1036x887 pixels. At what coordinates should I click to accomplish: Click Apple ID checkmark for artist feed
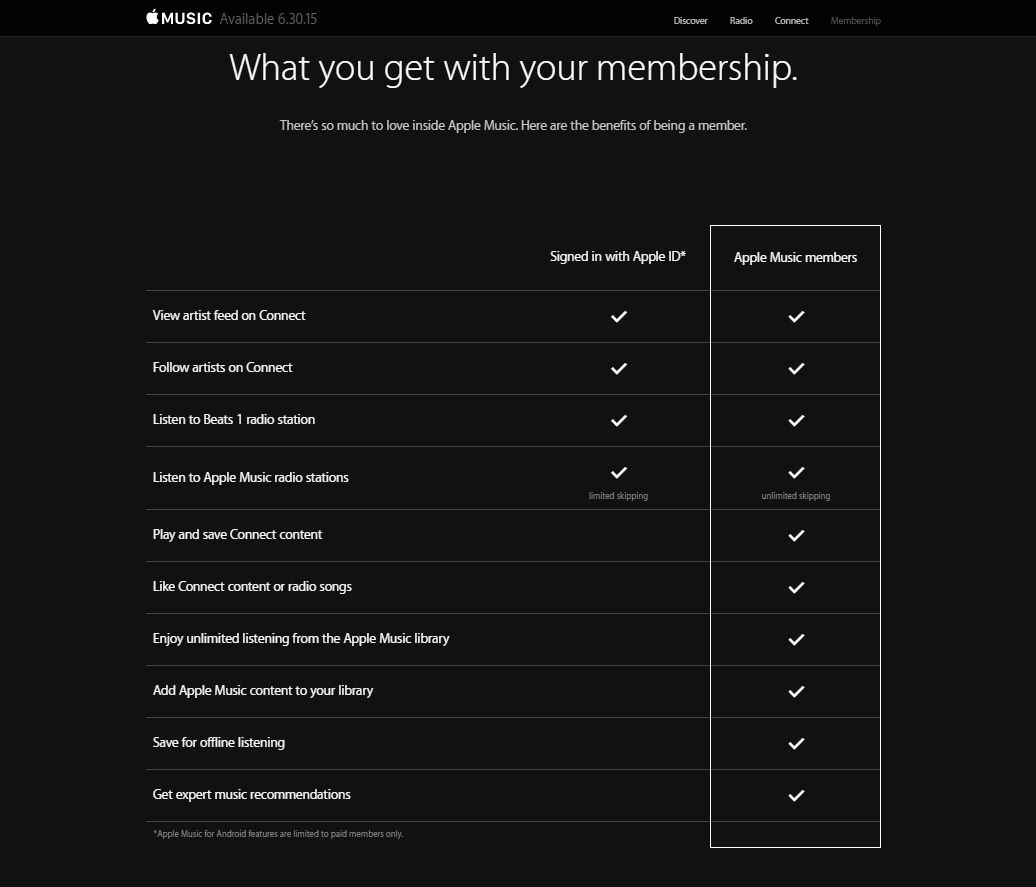619,316
